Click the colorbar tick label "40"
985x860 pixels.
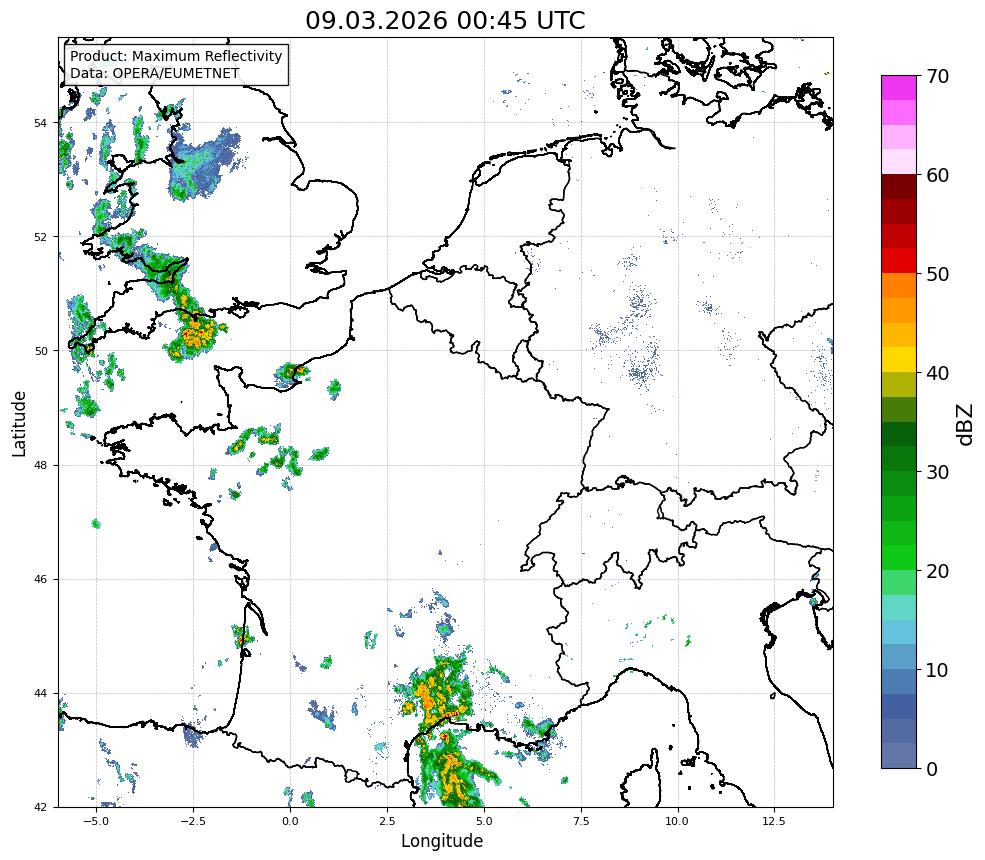(x=937, y=373)
